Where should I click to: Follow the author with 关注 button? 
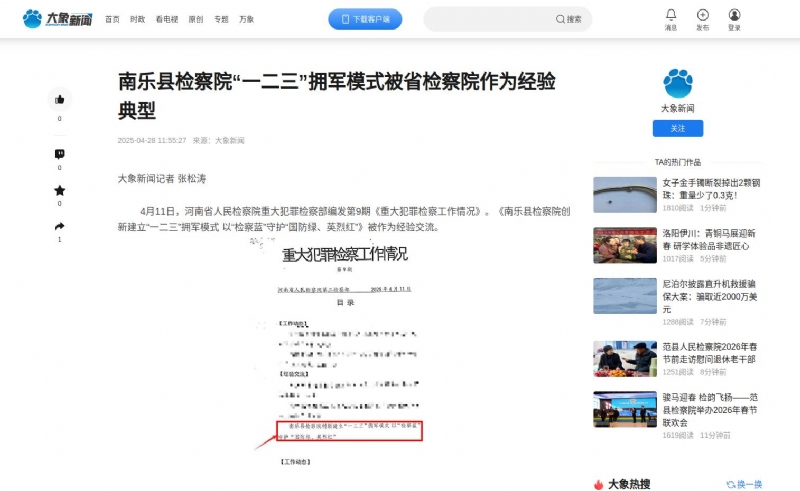click(x=678, y=128)
